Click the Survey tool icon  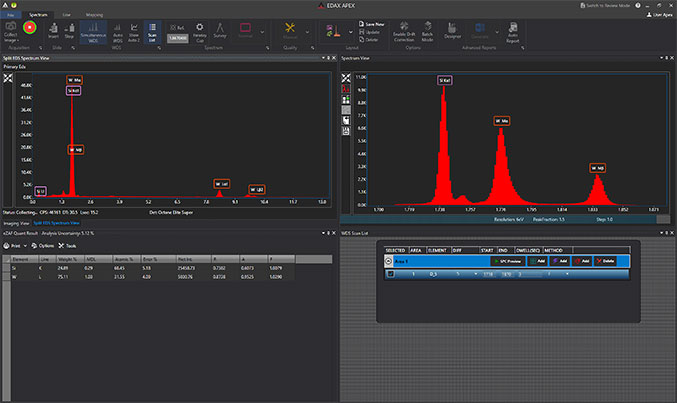click(x=220, y=28)
